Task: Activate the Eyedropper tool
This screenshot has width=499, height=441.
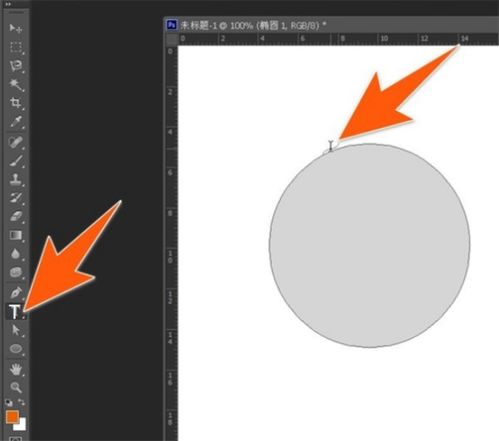Action: pos(16,121)
